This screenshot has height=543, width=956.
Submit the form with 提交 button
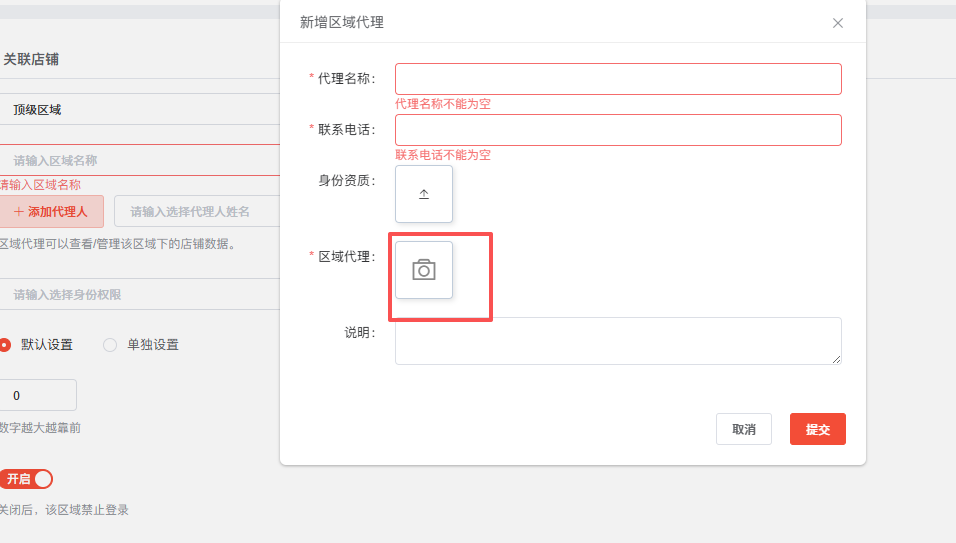[x=817, y=429]
